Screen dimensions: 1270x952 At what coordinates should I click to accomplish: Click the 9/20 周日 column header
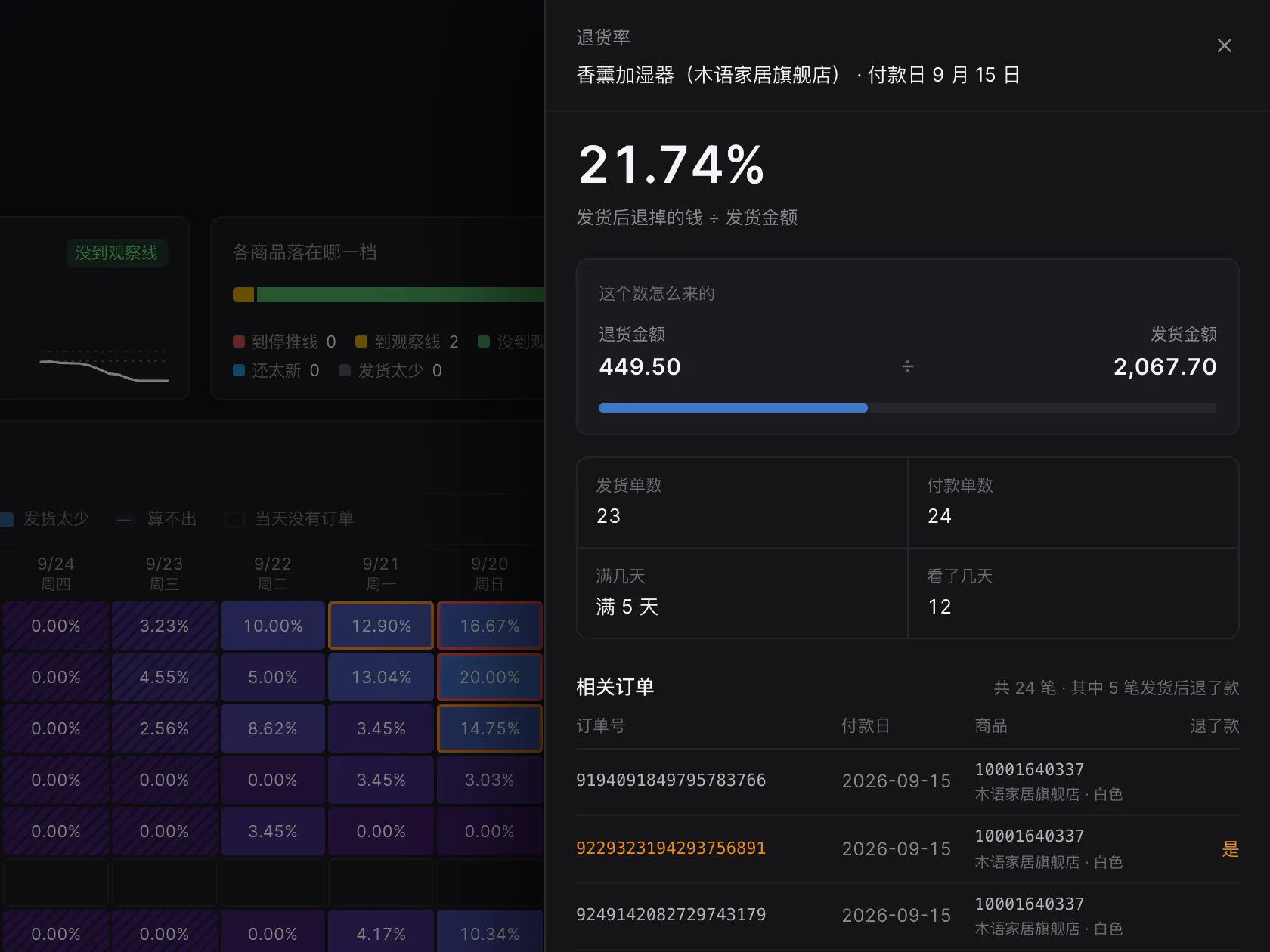[490, 573]
